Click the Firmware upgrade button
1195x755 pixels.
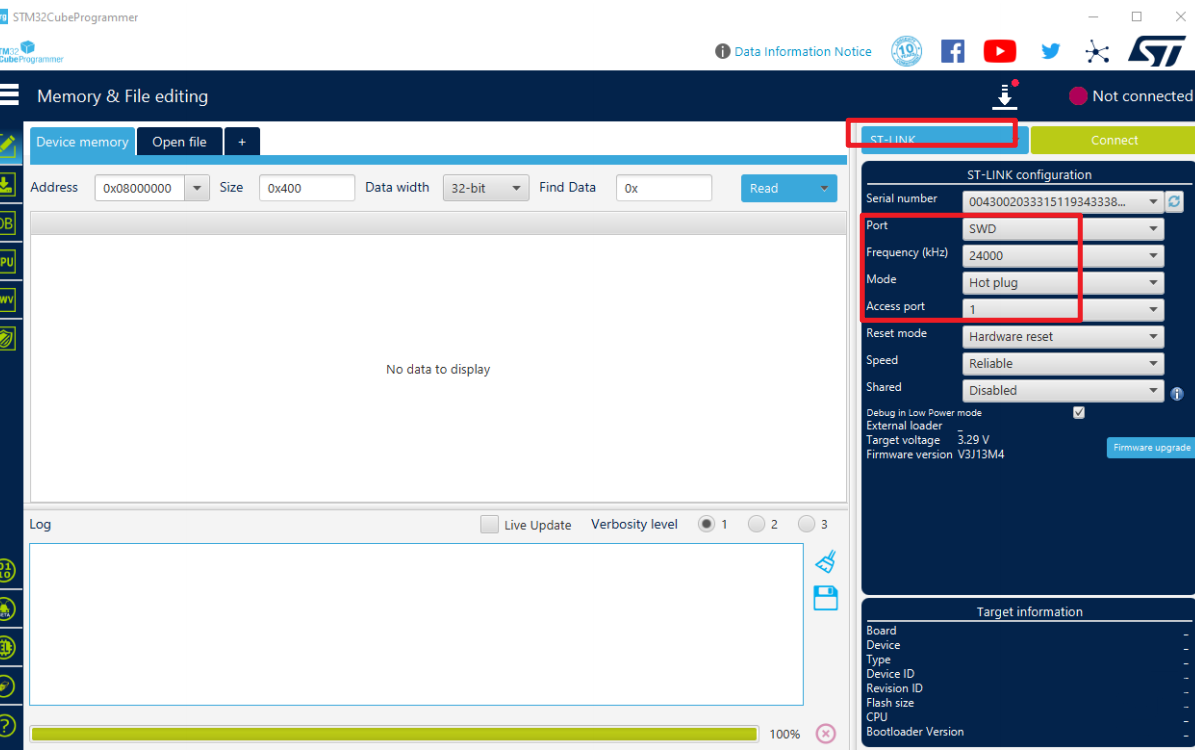point(1151,447)
